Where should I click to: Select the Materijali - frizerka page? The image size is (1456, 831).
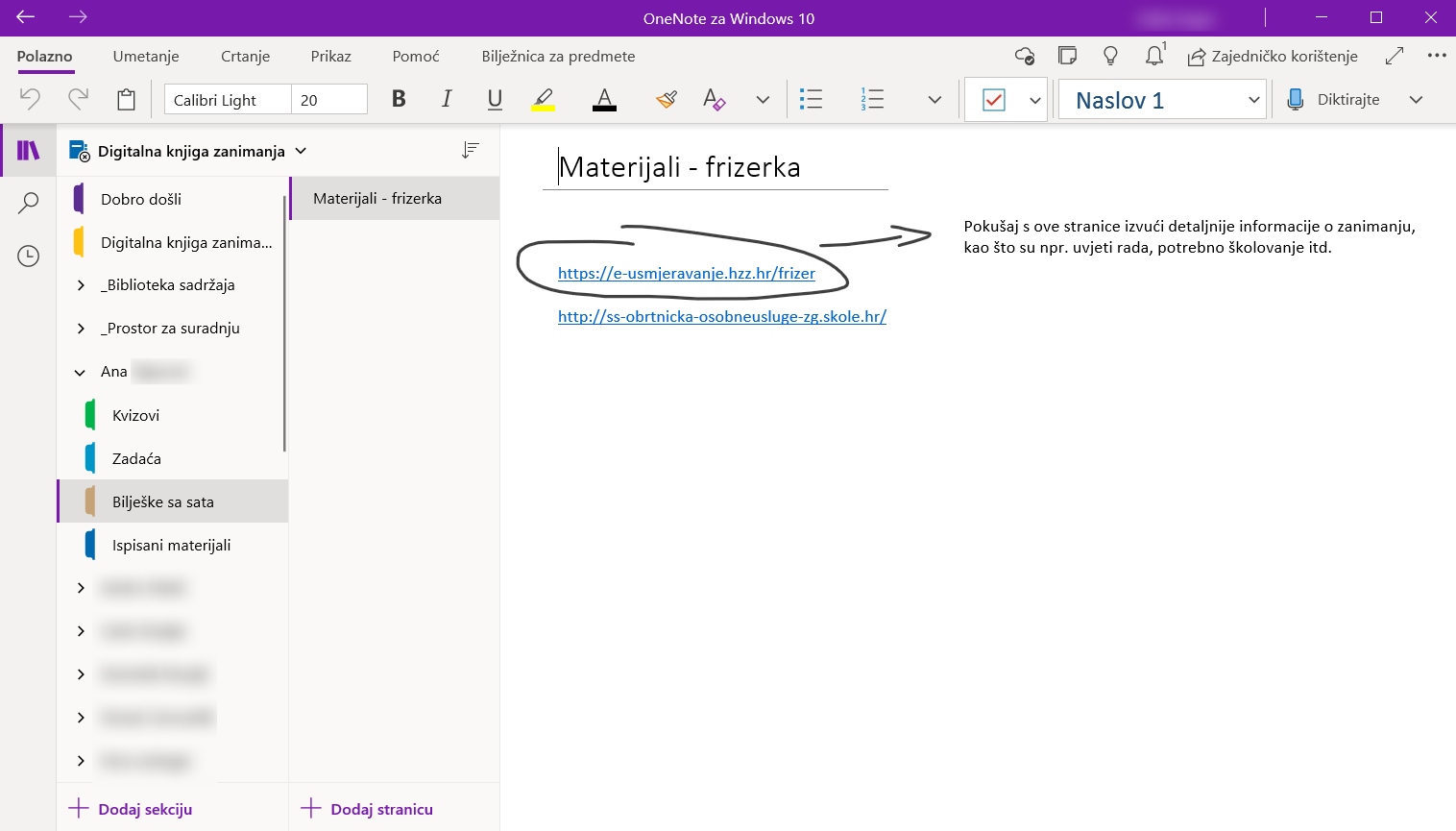pos(395,198)
